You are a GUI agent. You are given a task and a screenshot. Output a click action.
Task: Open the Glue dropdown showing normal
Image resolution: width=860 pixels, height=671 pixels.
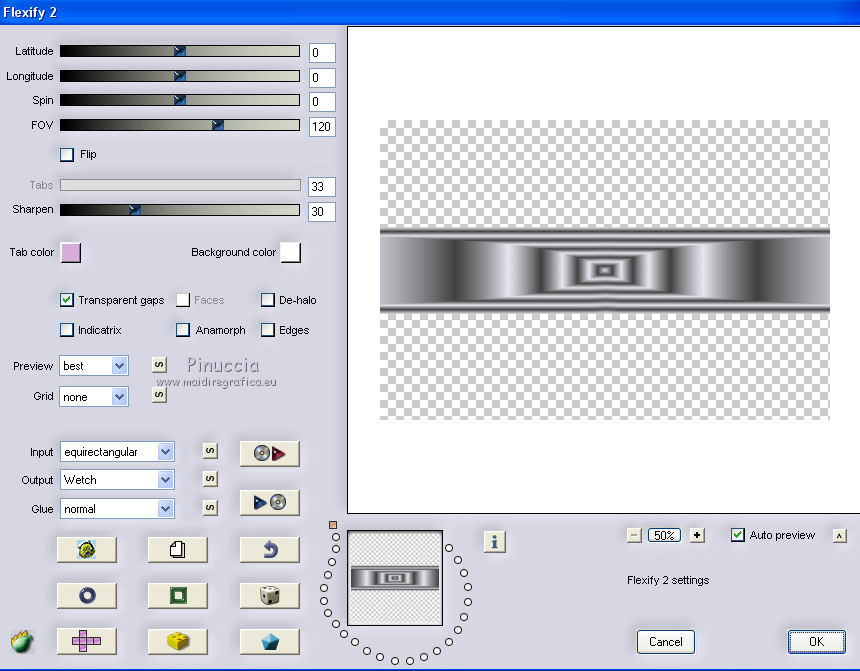pos(117,509)
